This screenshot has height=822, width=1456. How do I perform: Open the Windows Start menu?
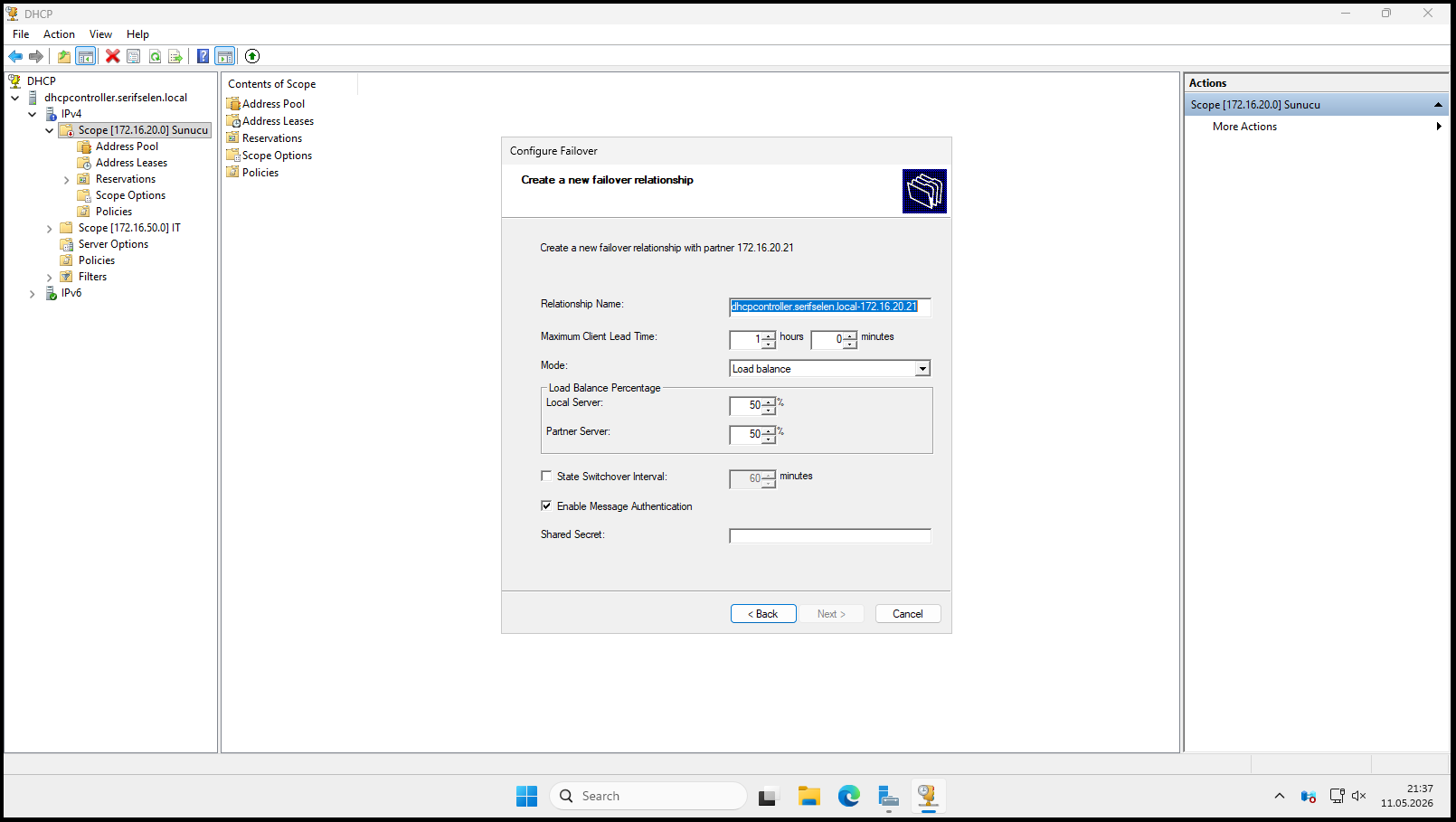[x=526, y=796]
